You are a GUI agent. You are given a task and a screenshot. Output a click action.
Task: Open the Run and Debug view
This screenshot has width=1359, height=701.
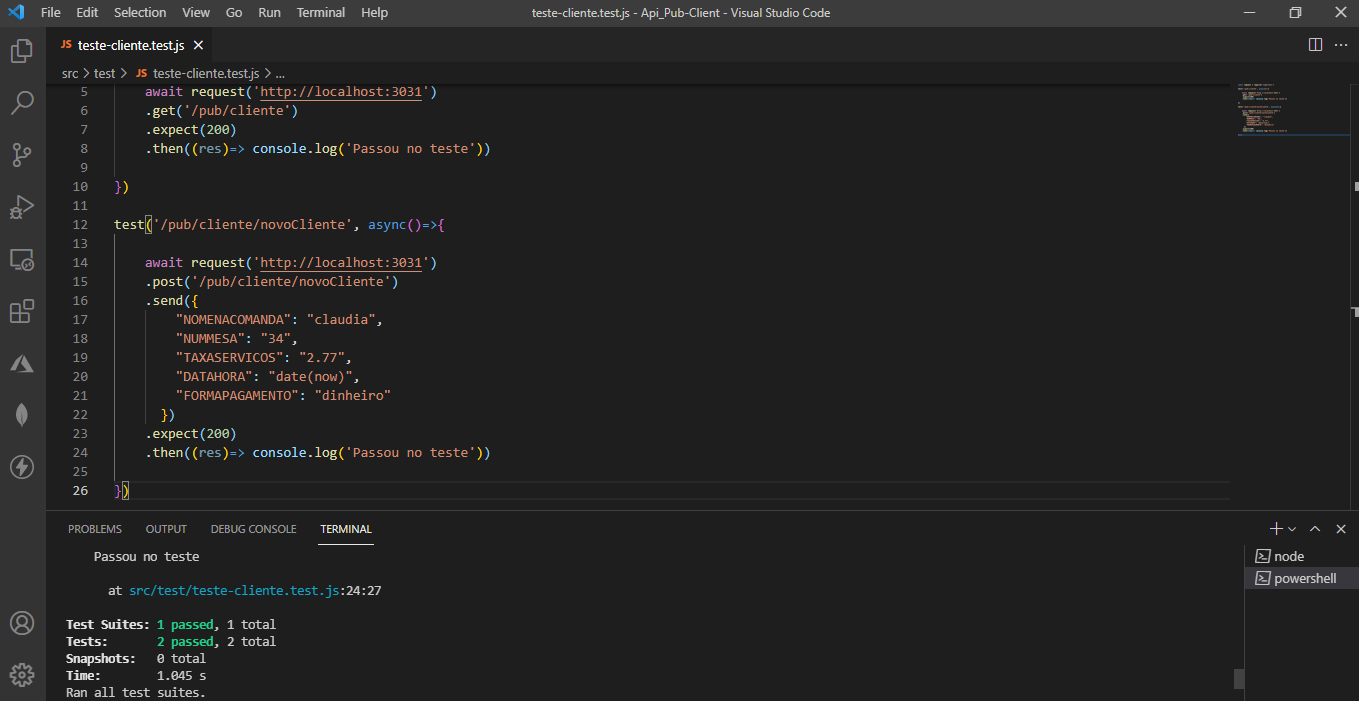coord(22,207)
